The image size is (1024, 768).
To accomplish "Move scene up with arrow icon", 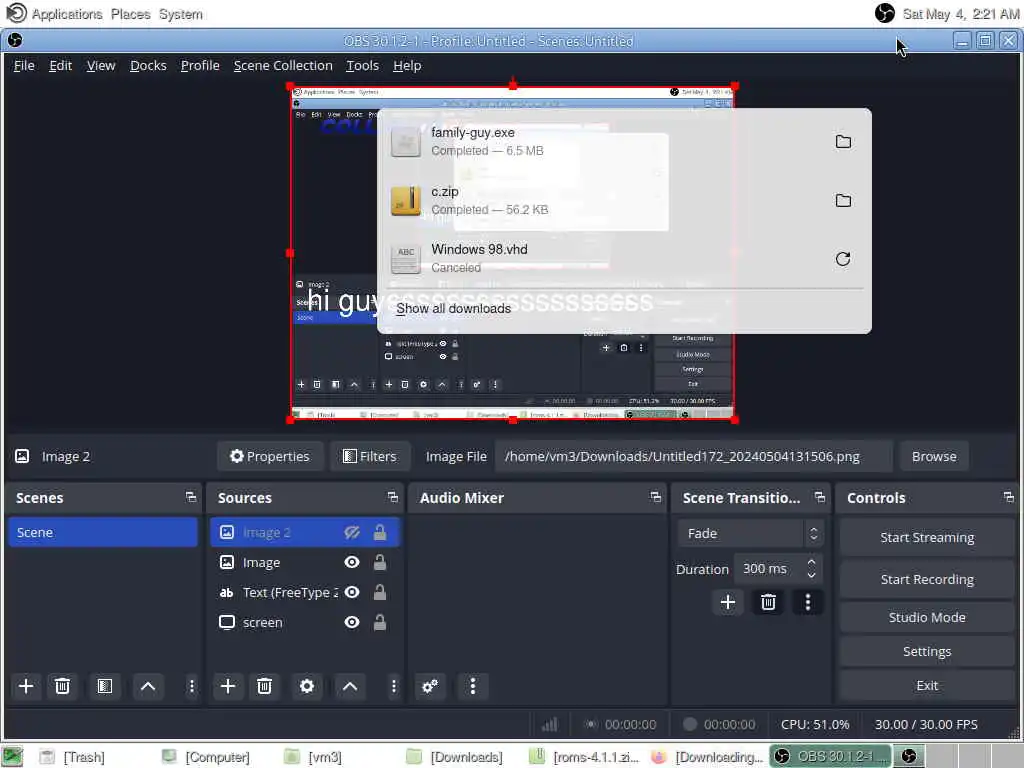I will click(x=148, y=686).
